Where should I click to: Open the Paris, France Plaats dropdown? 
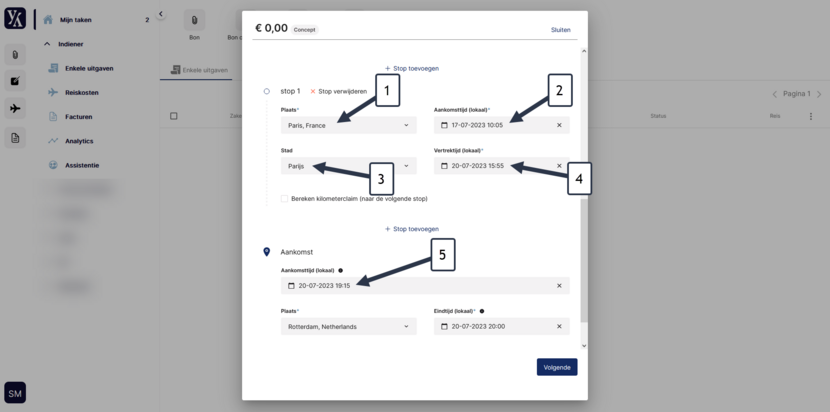click(x=348, y=126)
